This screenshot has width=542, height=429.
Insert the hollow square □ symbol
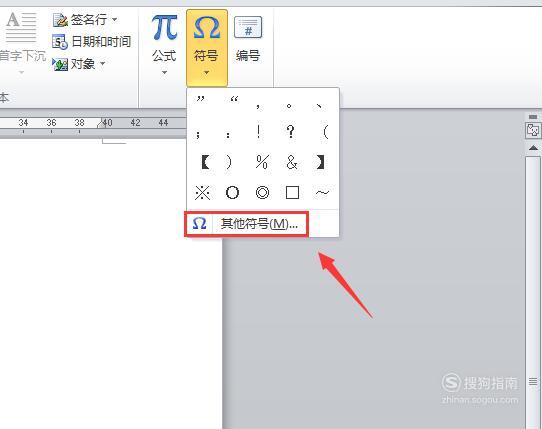(x=292, y=193)
